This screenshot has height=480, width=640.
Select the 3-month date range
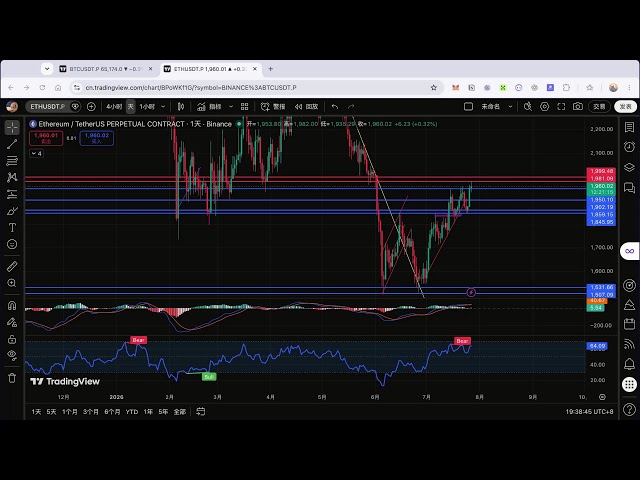click(91, 412)
